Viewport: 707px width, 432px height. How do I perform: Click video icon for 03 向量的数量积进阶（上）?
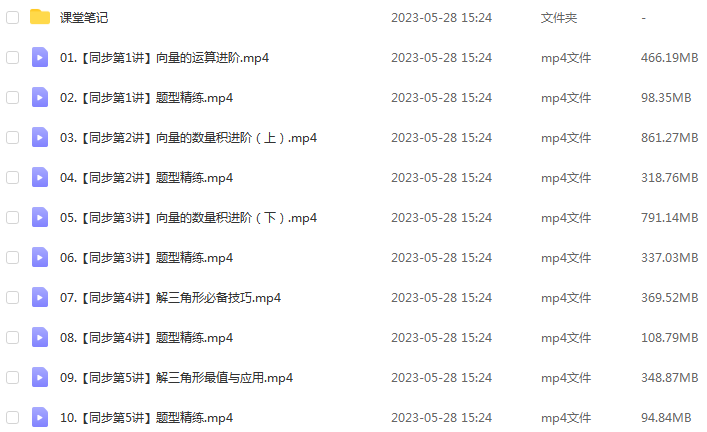tap(40, 137)
